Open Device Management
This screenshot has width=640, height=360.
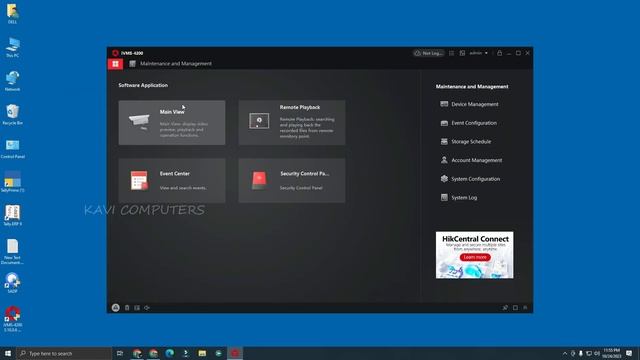tap(469, 104)
